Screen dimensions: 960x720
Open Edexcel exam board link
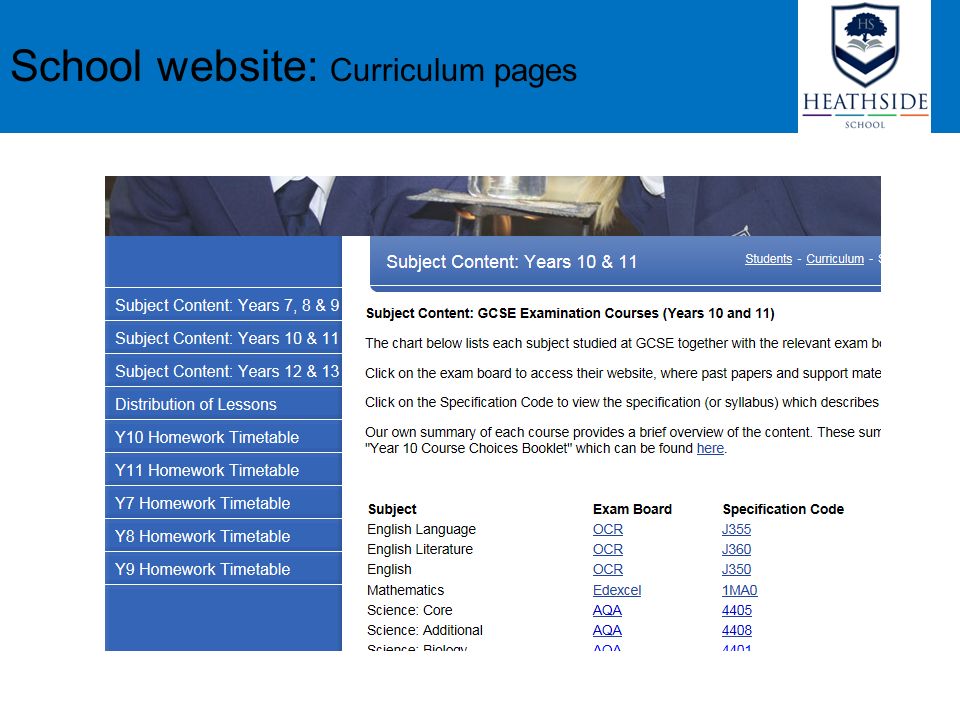click(617, 590)
